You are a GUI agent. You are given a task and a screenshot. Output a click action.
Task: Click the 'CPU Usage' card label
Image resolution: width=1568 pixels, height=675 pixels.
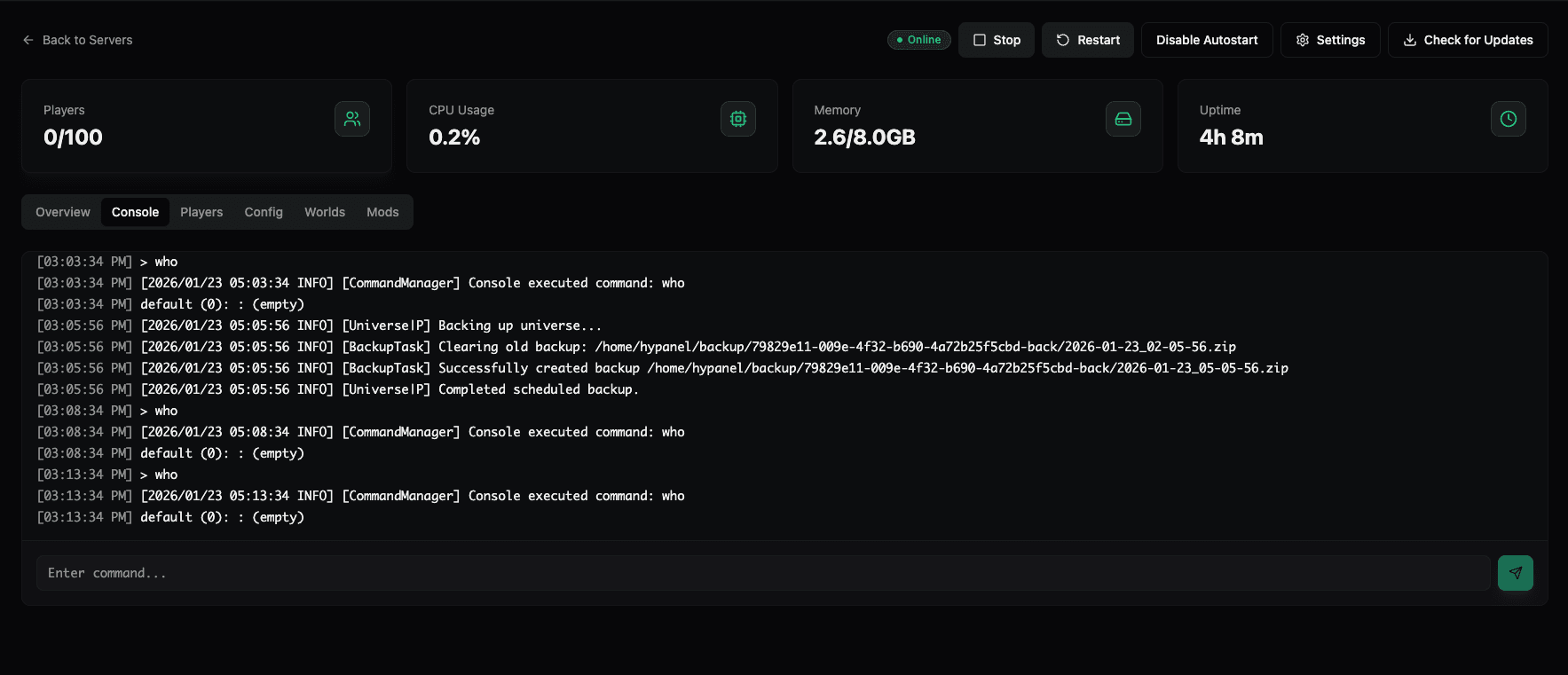[461, 110]
